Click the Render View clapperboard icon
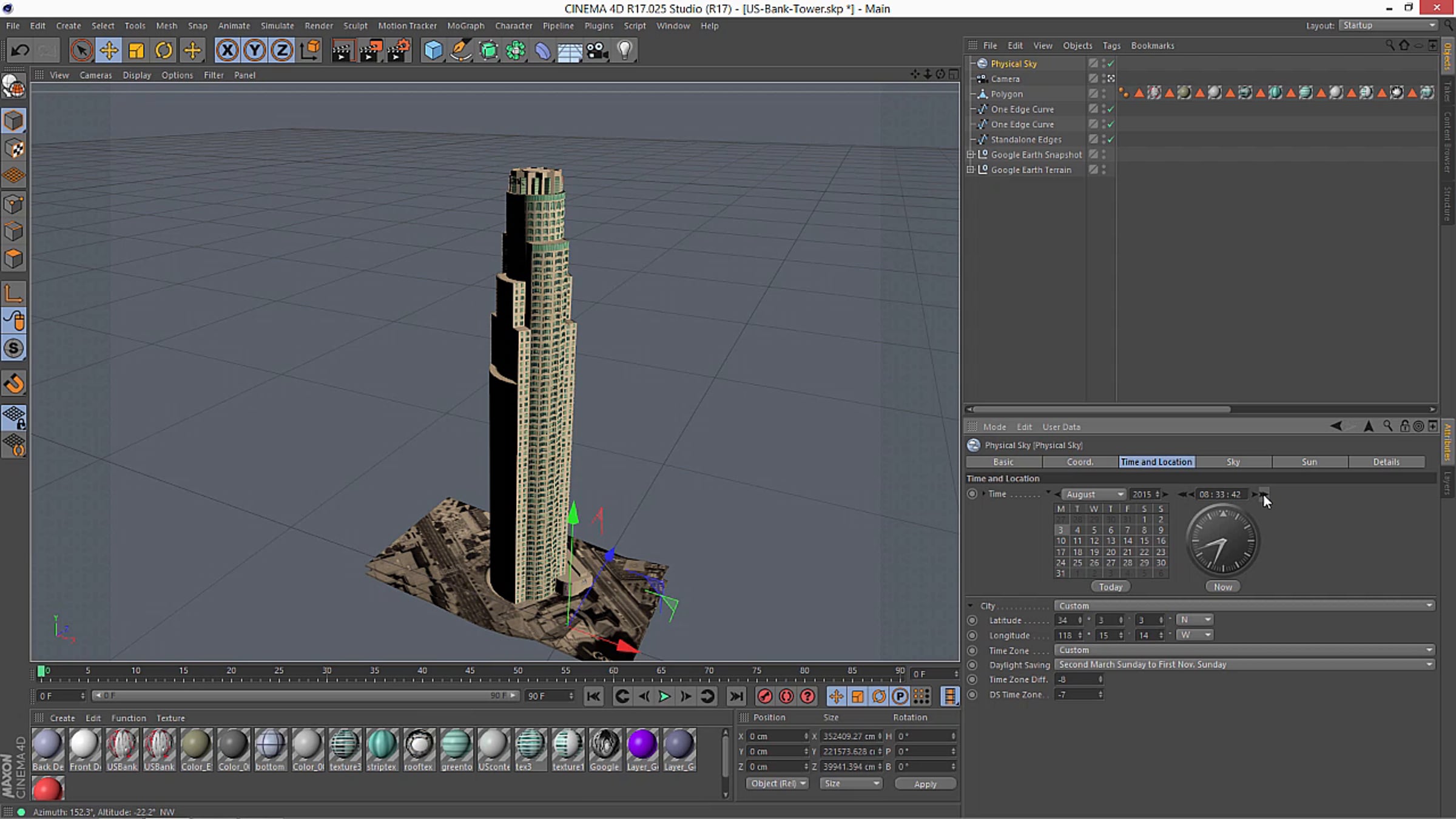Image resolution: width=1456 pixels, height=819 pixels. 342,51
